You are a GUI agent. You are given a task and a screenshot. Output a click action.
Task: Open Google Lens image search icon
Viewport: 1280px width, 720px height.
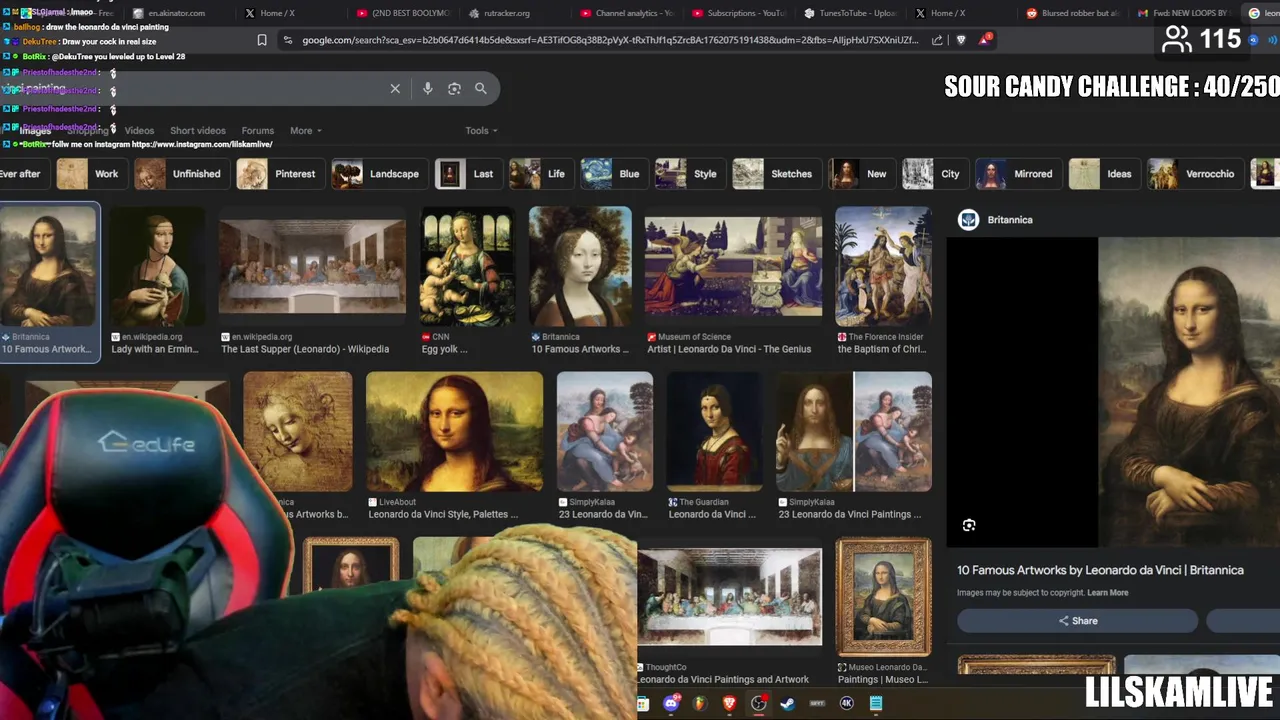tap(454, 89)
